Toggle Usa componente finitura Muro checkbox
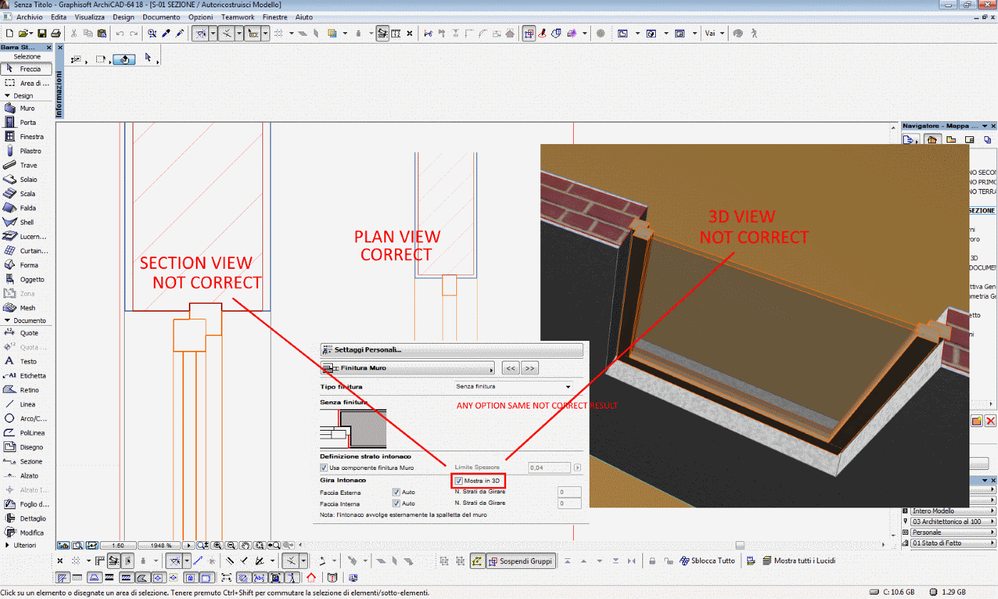Screen dimensions: 998x599 pos(323,468)
